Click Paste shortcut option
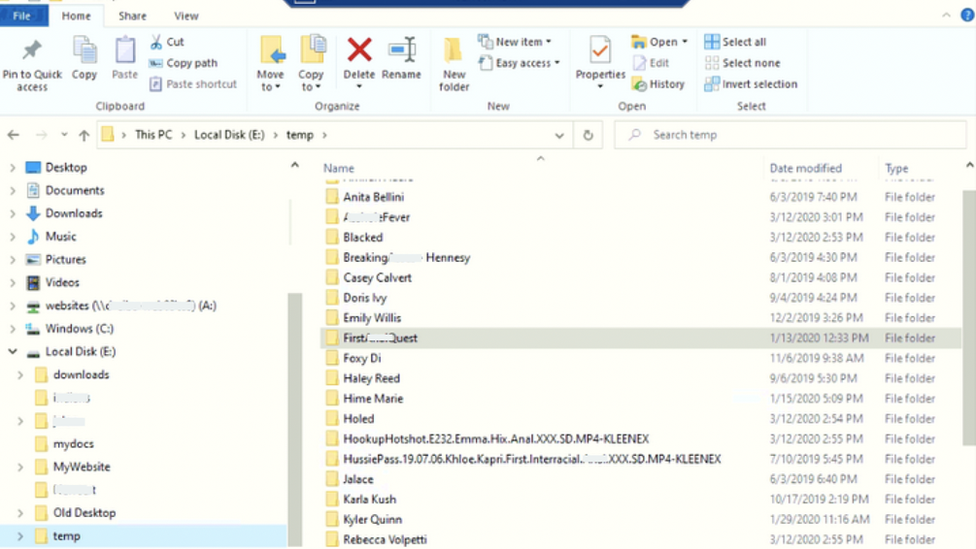The height and width of the screenshot is (549, 976). pyautogui.click(x=194, y=84)
